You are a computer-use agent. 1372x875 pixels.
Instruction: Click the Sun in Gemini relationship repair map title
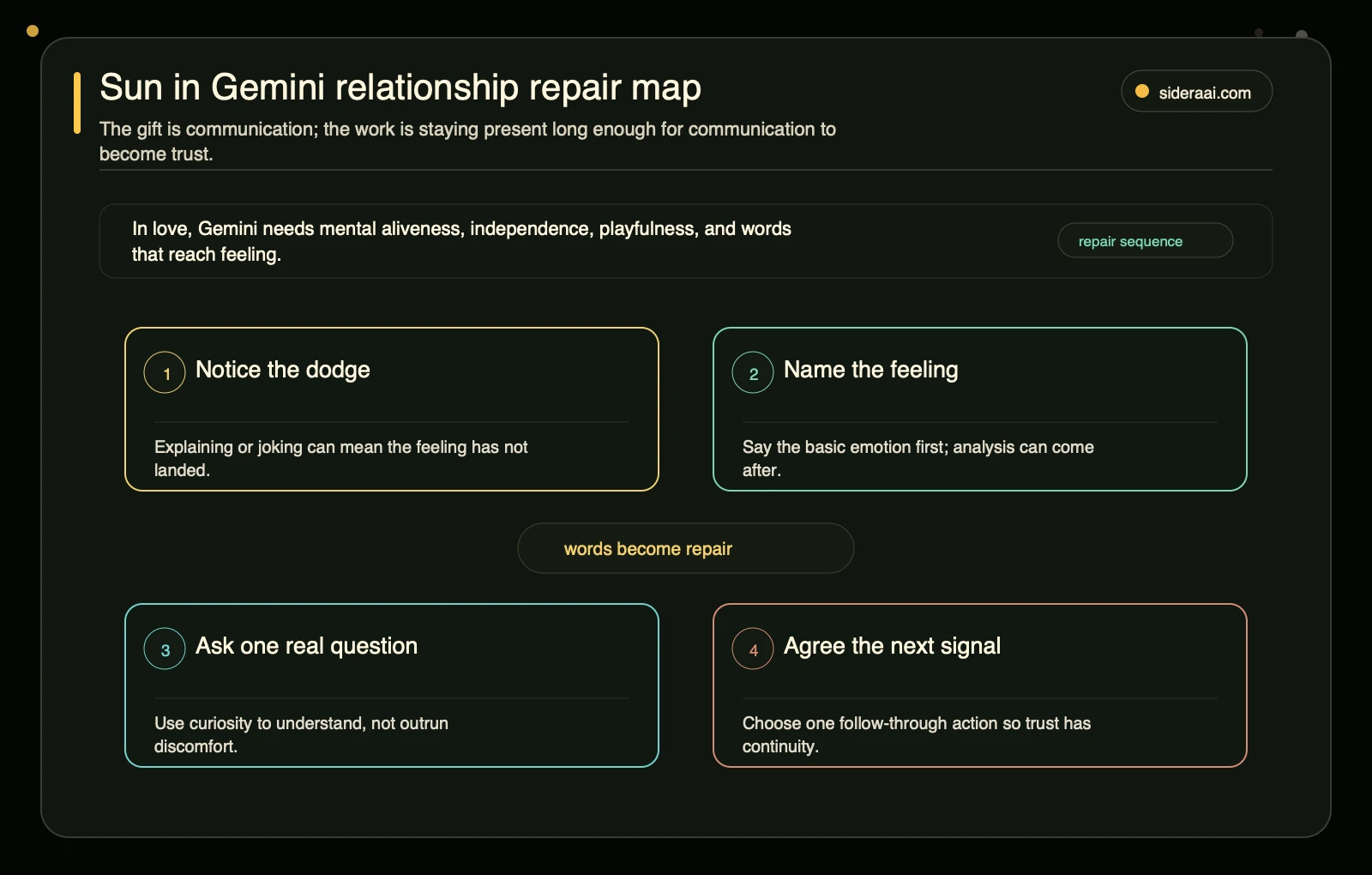point(400,87)
